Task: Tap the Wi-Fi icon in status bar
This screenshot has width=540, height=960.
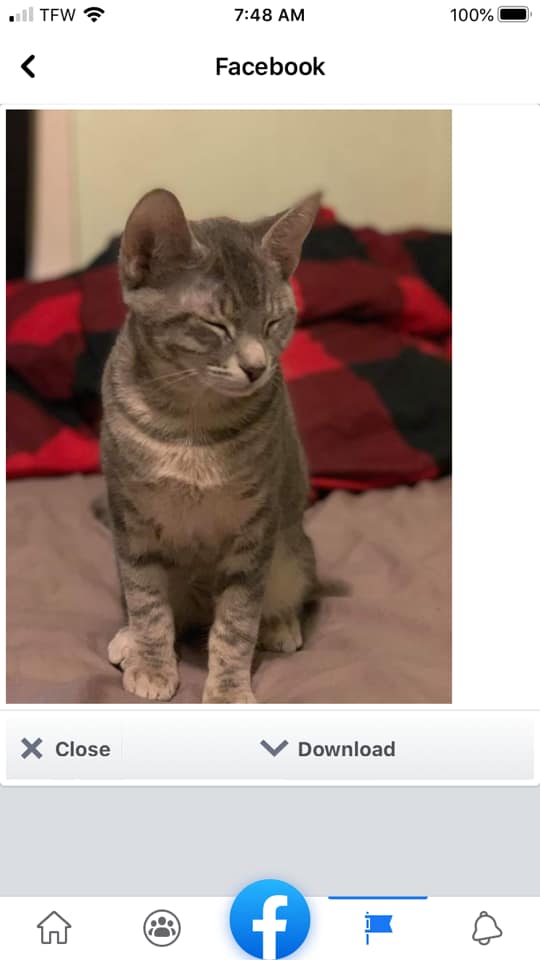Action: pyautogui.click(x=94, y=15)
